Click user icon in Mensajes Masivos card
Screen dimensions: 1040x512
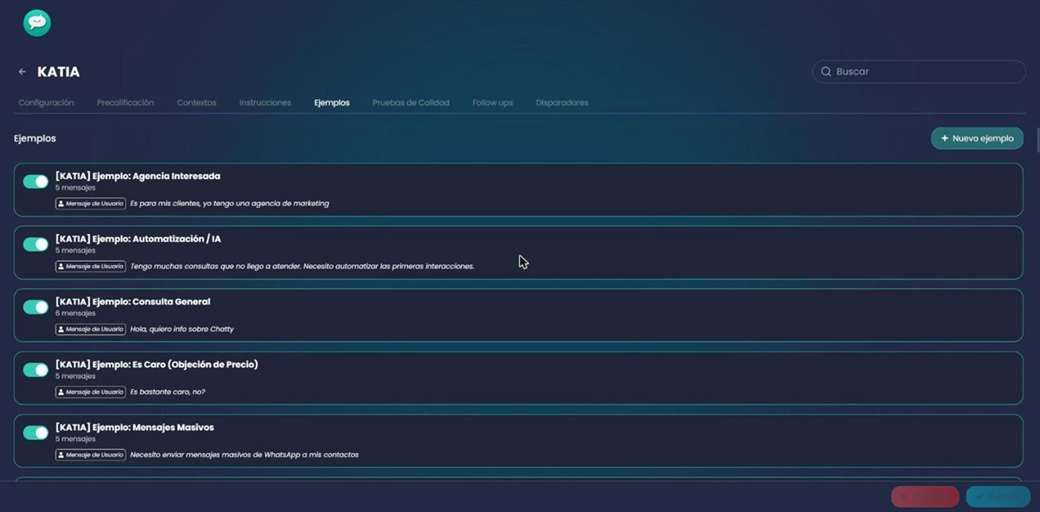(61, 455)
